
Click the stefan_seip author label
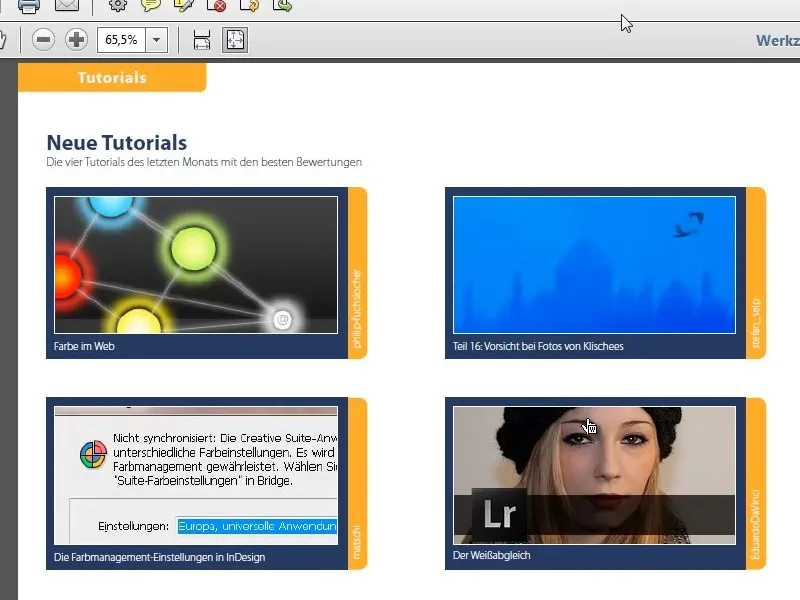756,323
